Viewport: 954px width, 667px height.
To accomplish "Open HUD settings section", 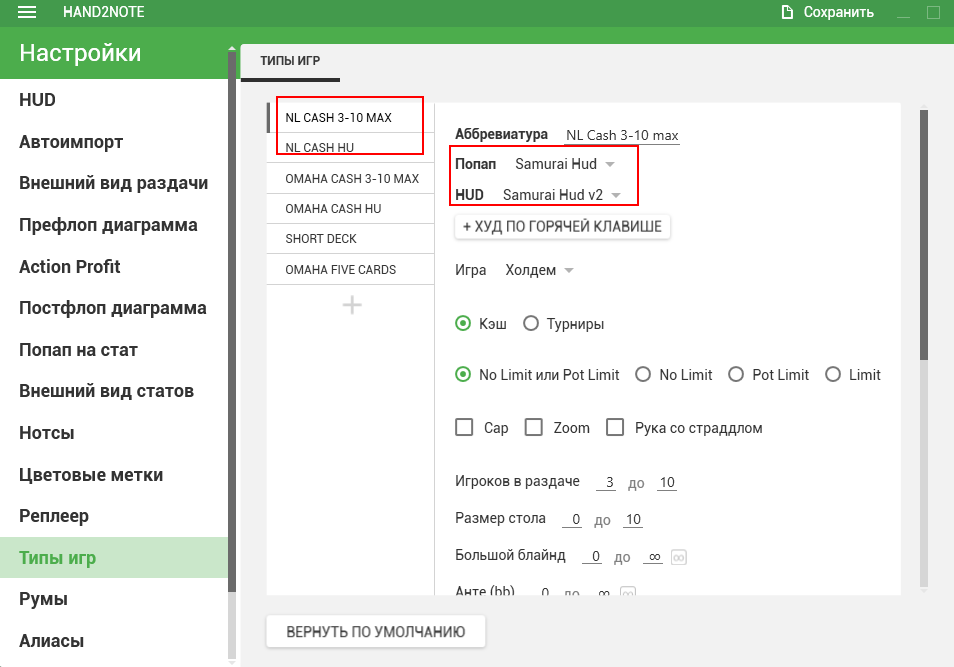I will pos(114,100).
